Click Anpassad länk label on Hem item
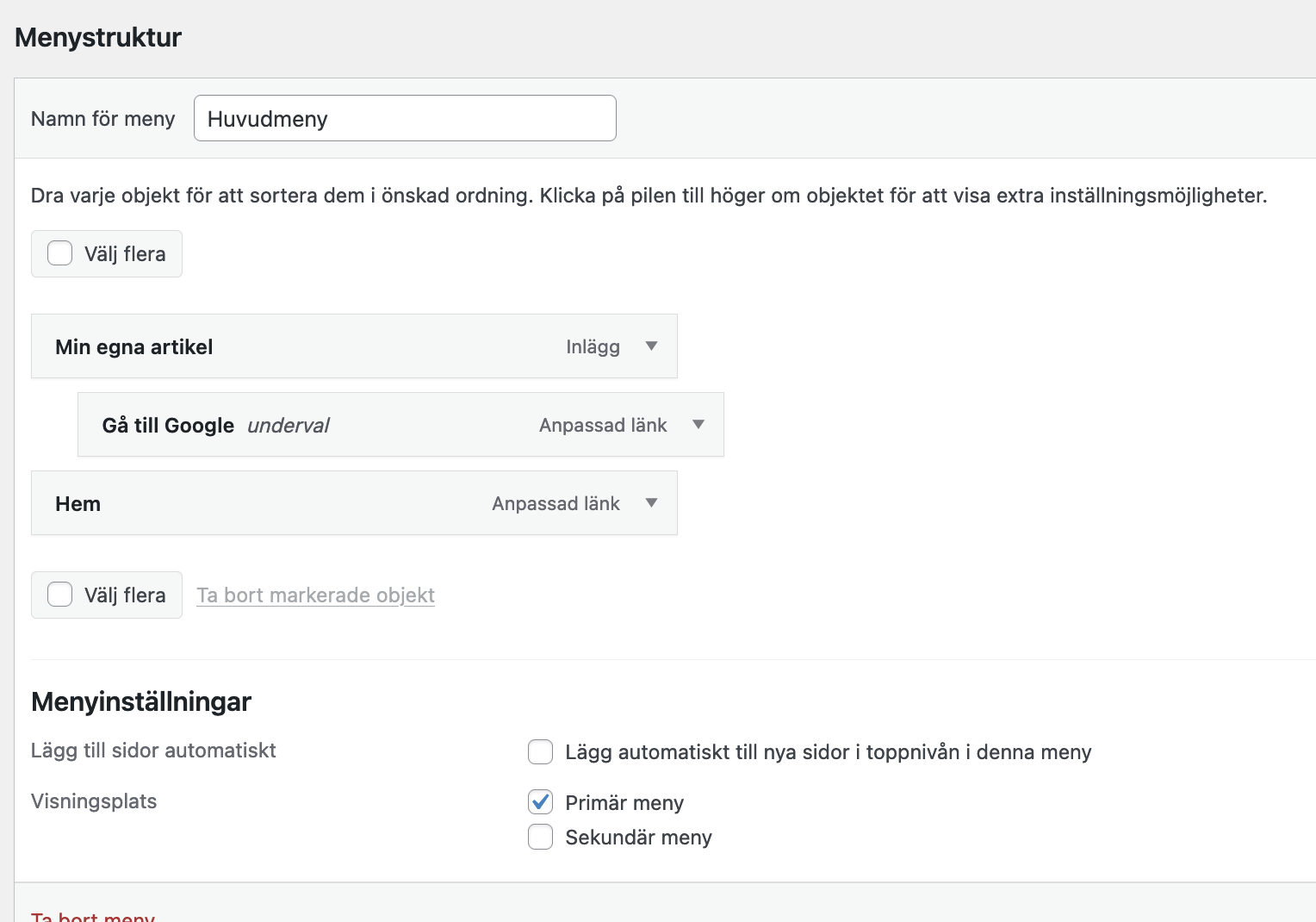The image size is (1316, 922). click(x=556, y=503)
